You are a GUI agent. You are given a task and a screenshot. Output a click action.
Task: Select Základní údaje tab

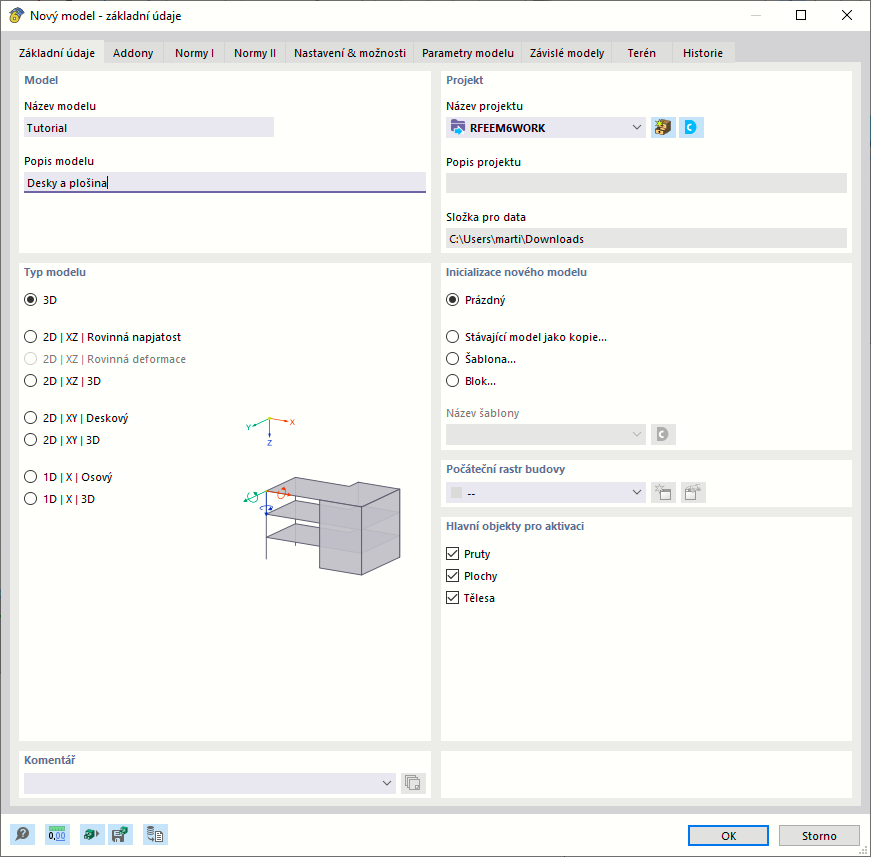(57, 52)
